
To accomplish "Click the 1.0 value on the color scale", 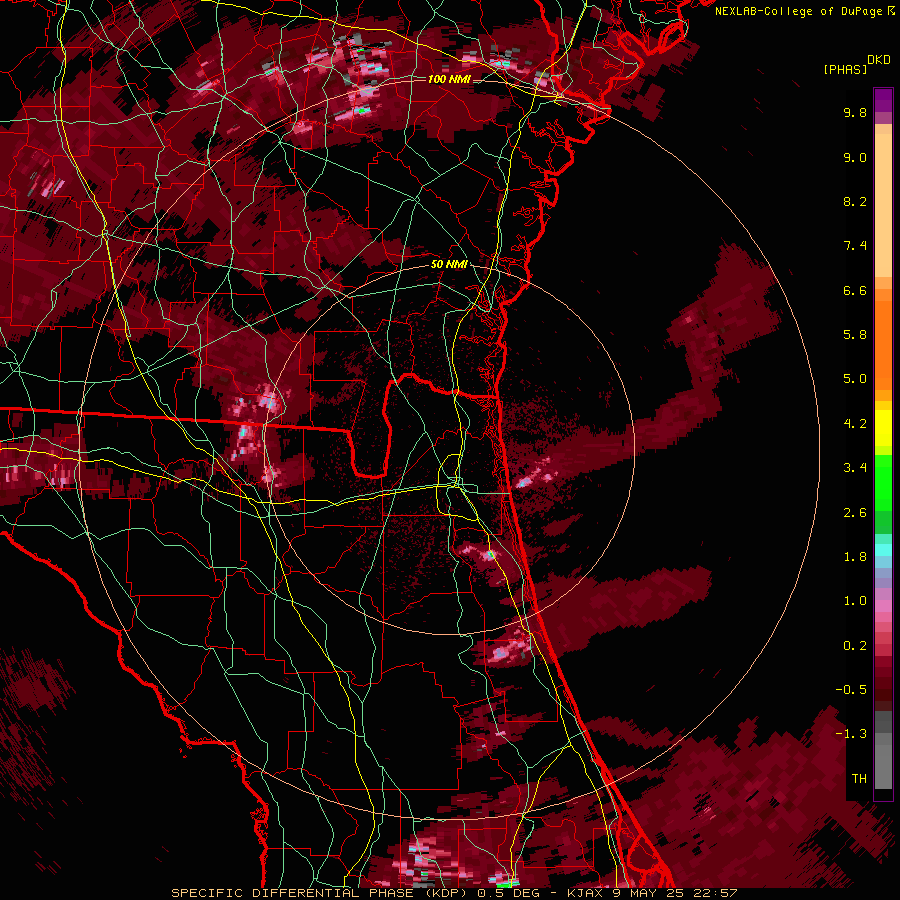I will [855, 601].
